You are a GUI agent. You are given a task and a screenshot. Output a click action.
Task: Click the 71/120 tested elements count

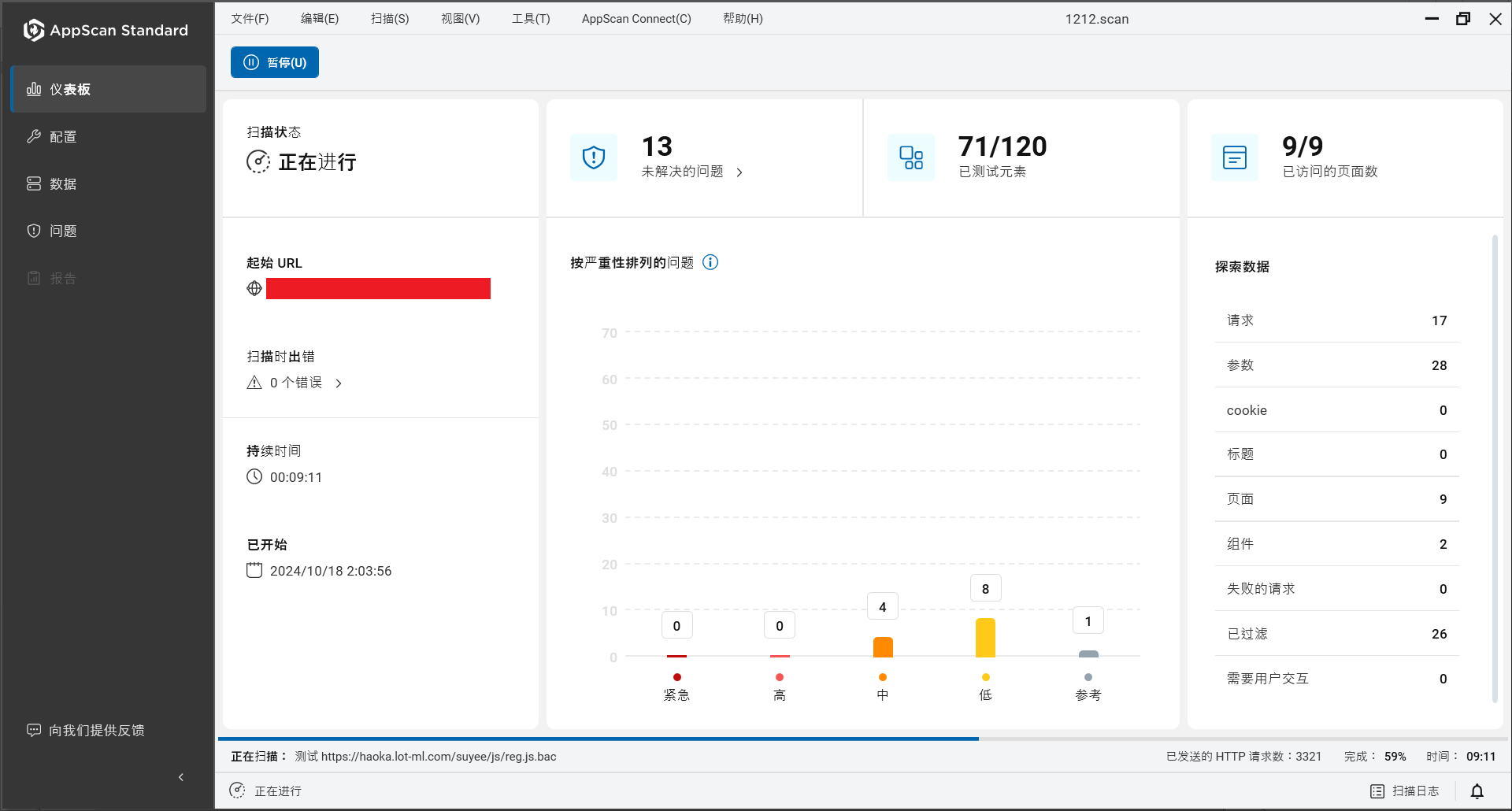click(x=1002, y=146)
